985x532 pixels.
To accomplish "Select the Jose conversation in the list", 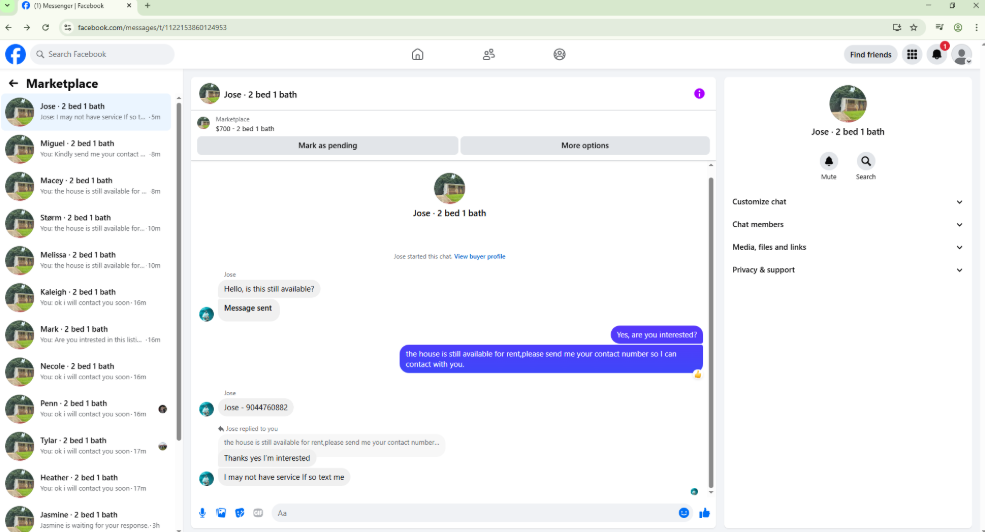I will pos(86,112).
